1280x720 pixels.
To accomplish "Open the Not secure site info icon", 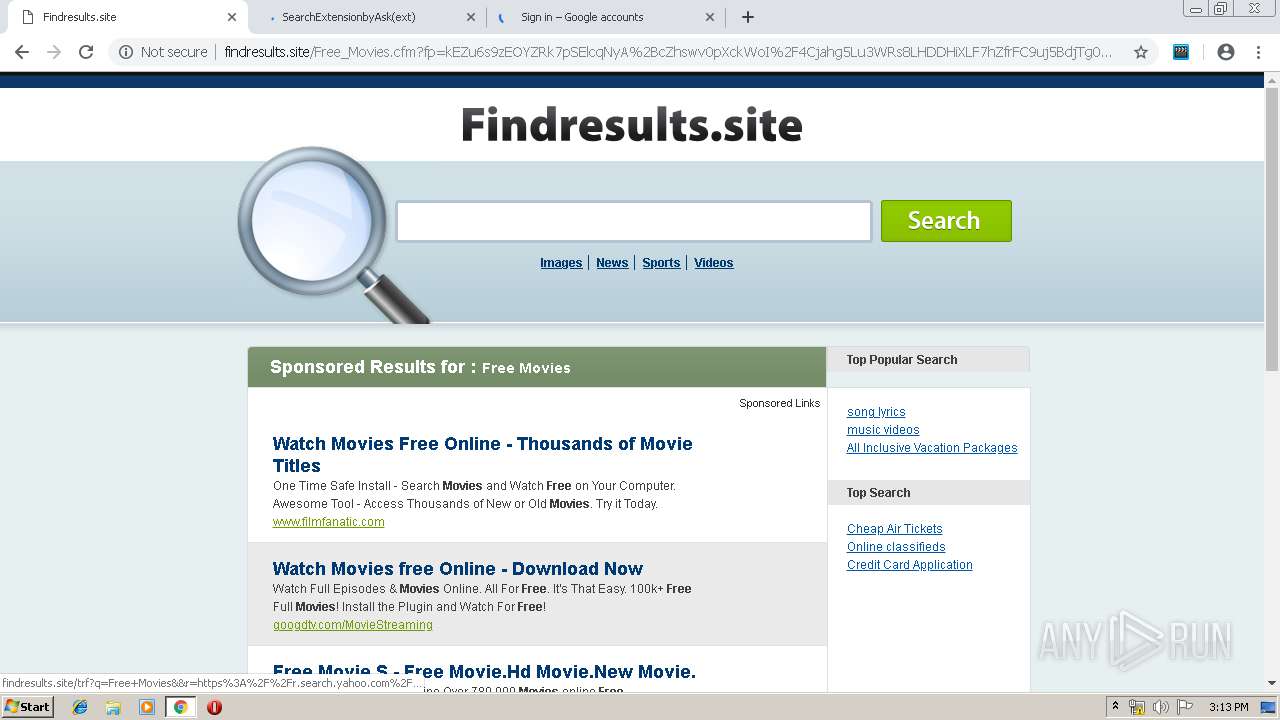I will pyautogui.click(x=126, y=52).
